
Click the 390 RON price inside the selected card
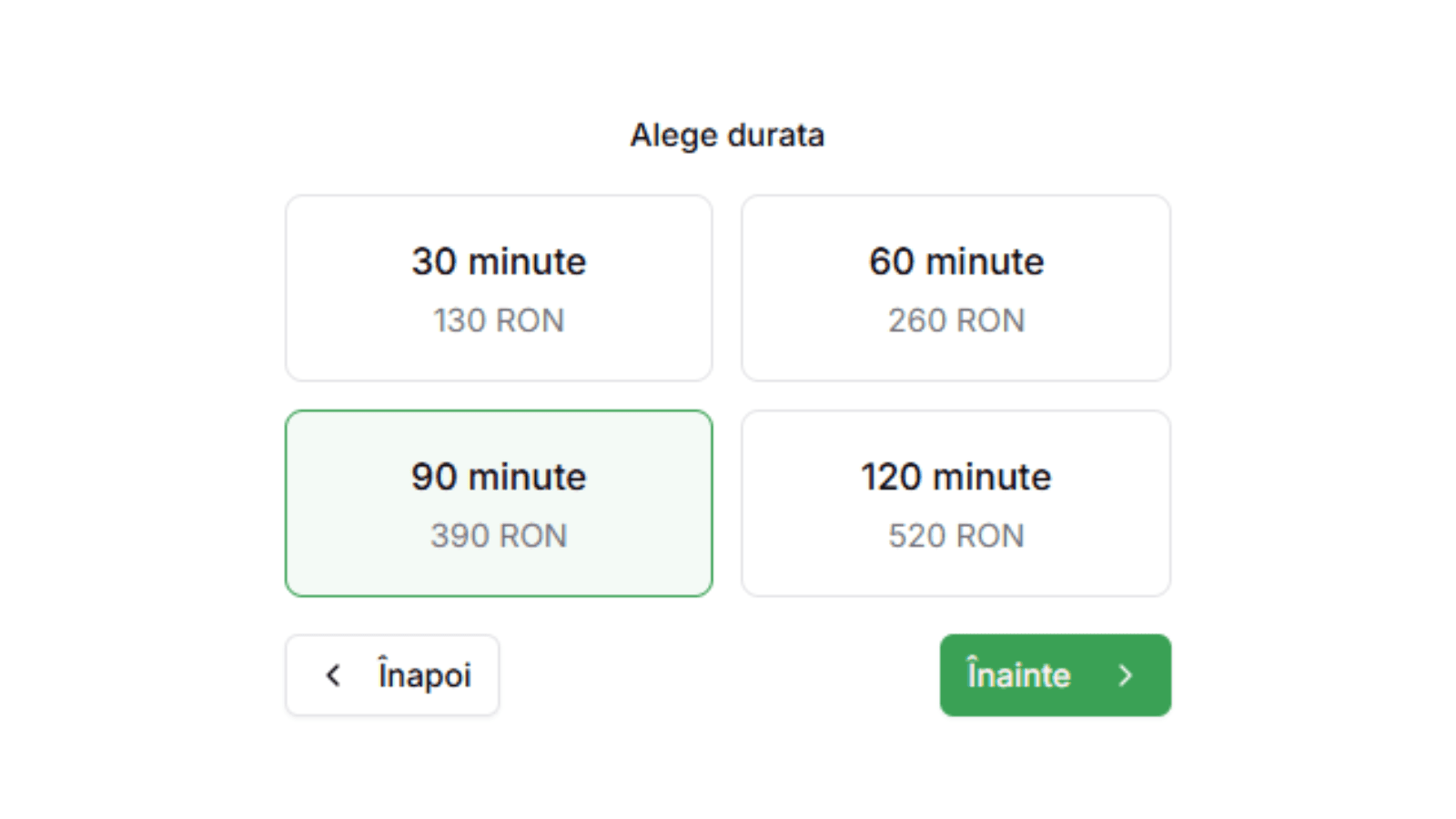point(498,536)
